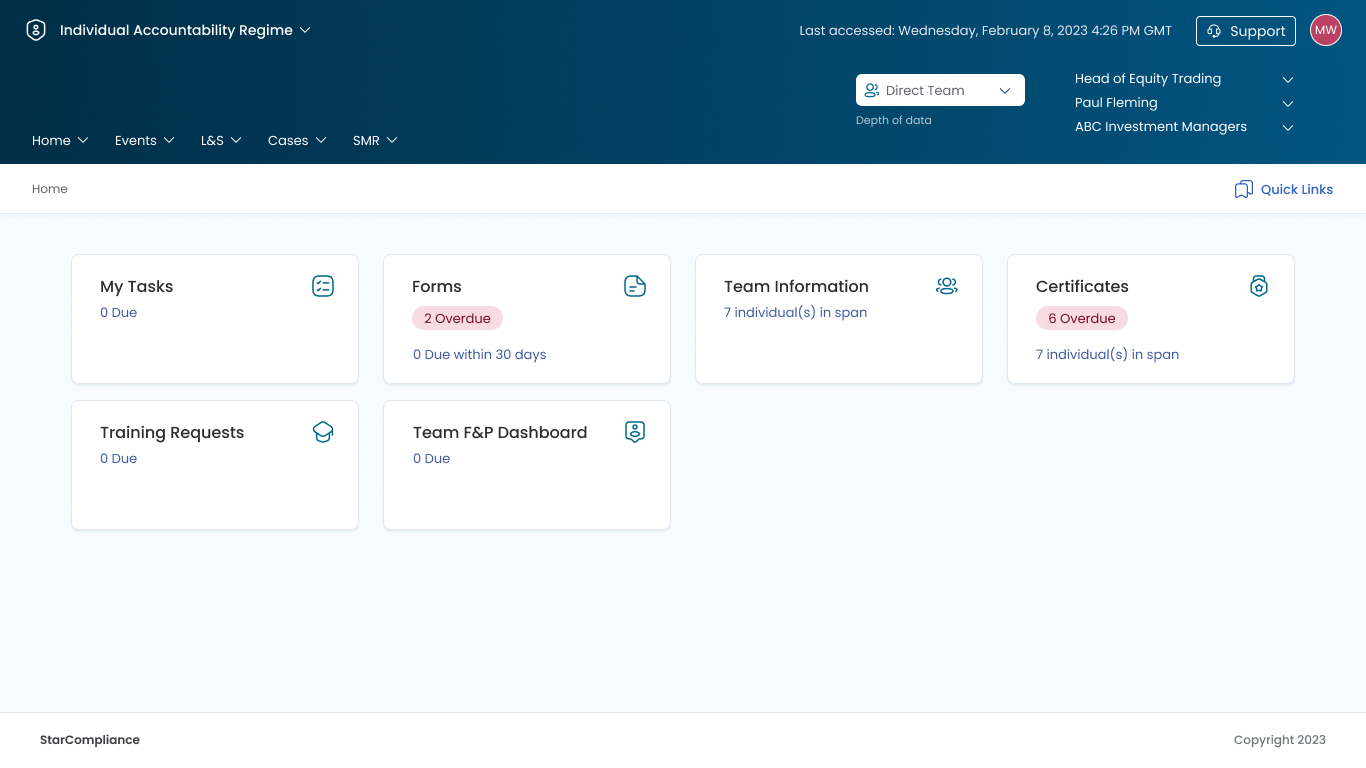
Task: Click the Training Requests graduation cap icon
Action: [323, 432]
